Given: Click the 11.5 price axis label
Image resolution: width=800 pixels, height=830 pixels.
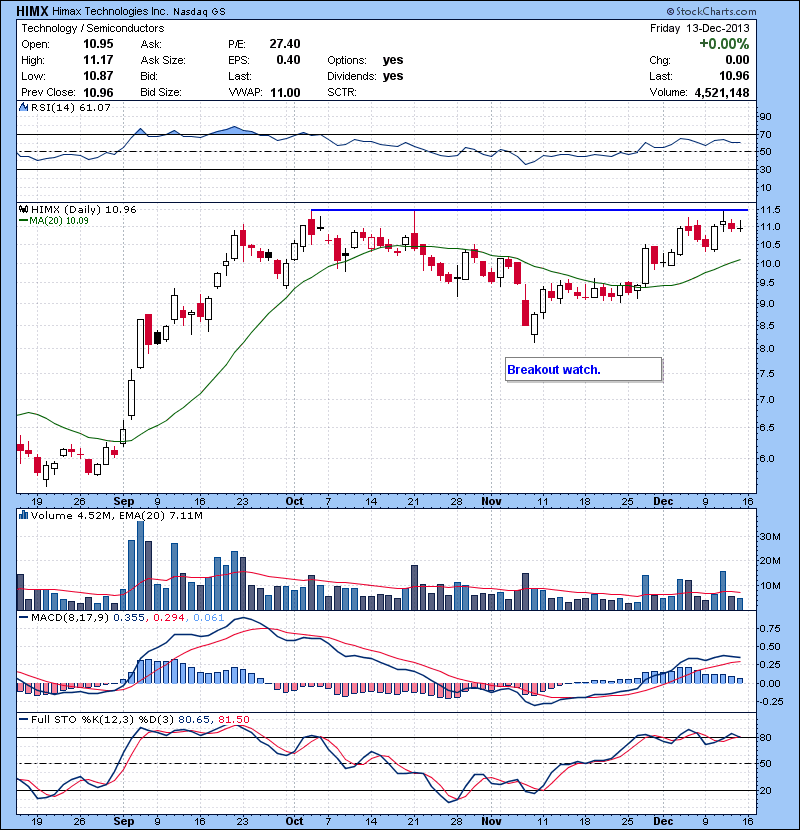Looking at the screenshot, I should [769, 210].
